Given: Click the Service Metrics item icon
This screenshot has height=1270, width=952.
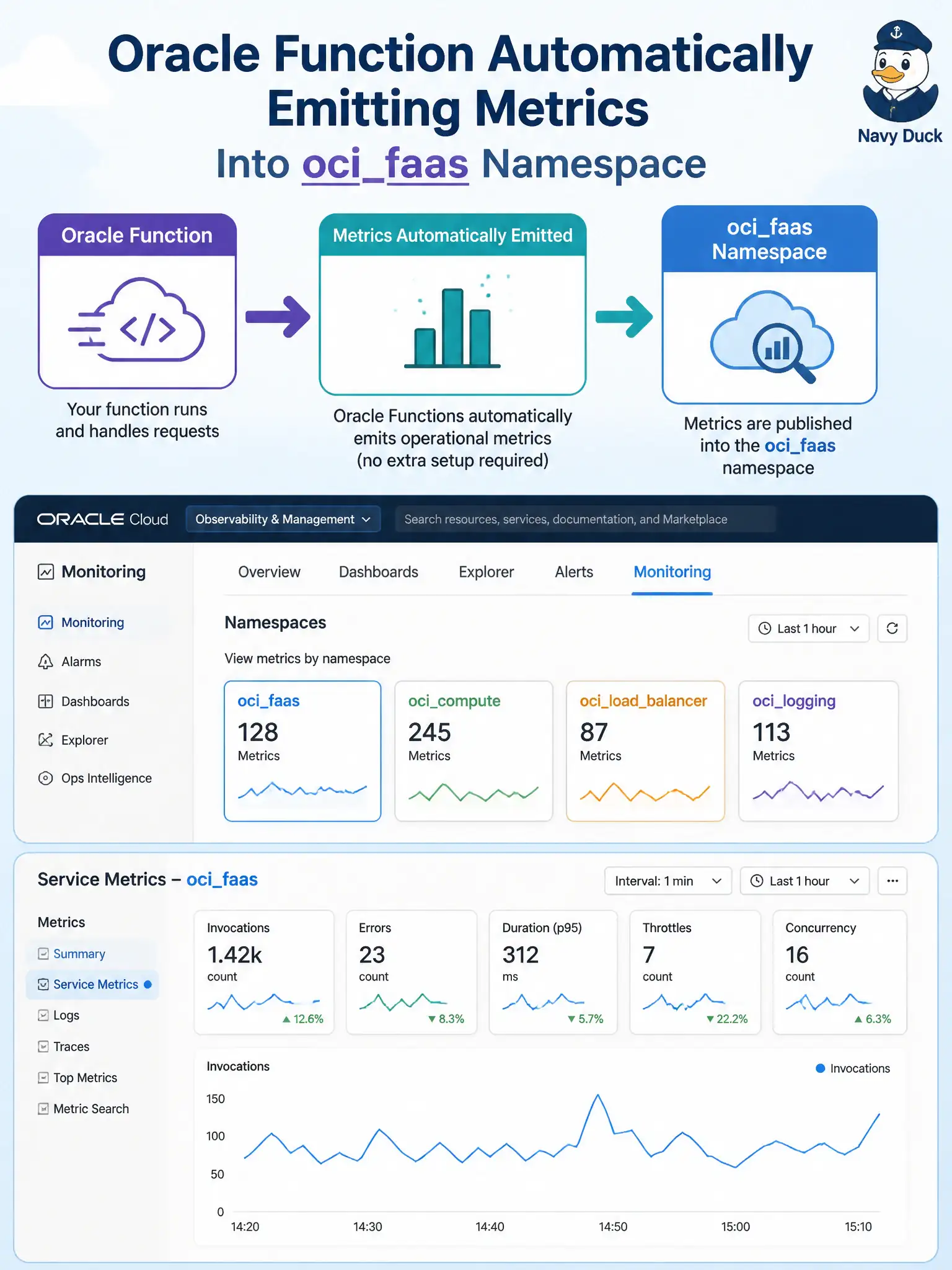Looking at the screenshot, I should pyautogui.click(x=43, y=985).
